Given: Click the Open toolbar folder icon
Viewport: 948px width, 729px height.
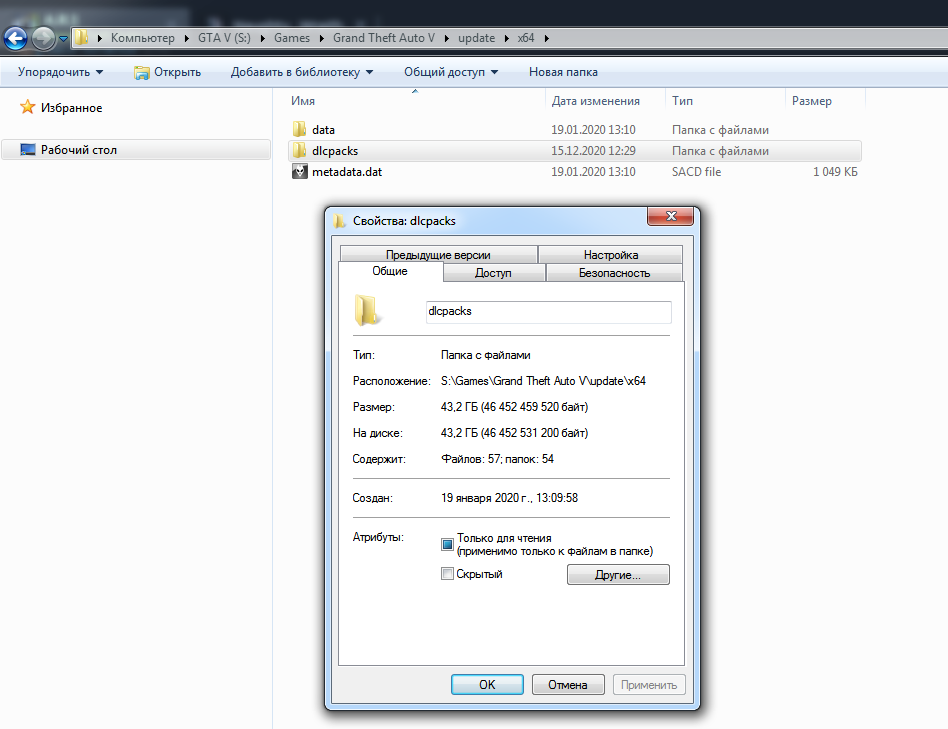Looking at the screenshot, I should [141, 73].
